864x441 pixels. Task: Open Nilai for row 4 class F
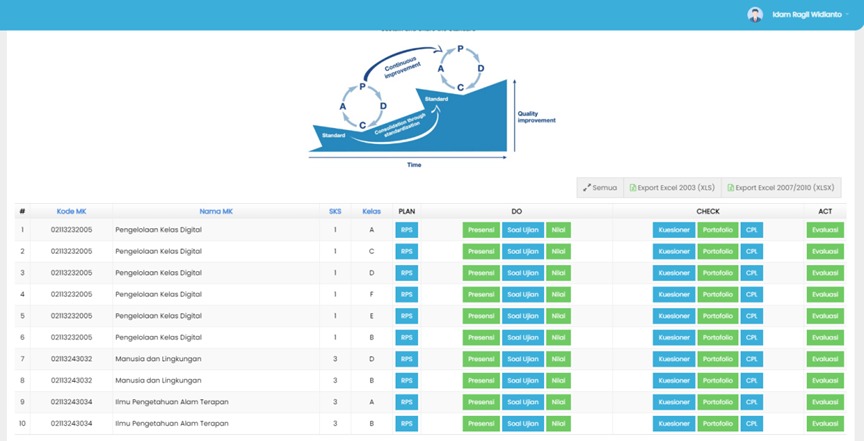[558, 294]
